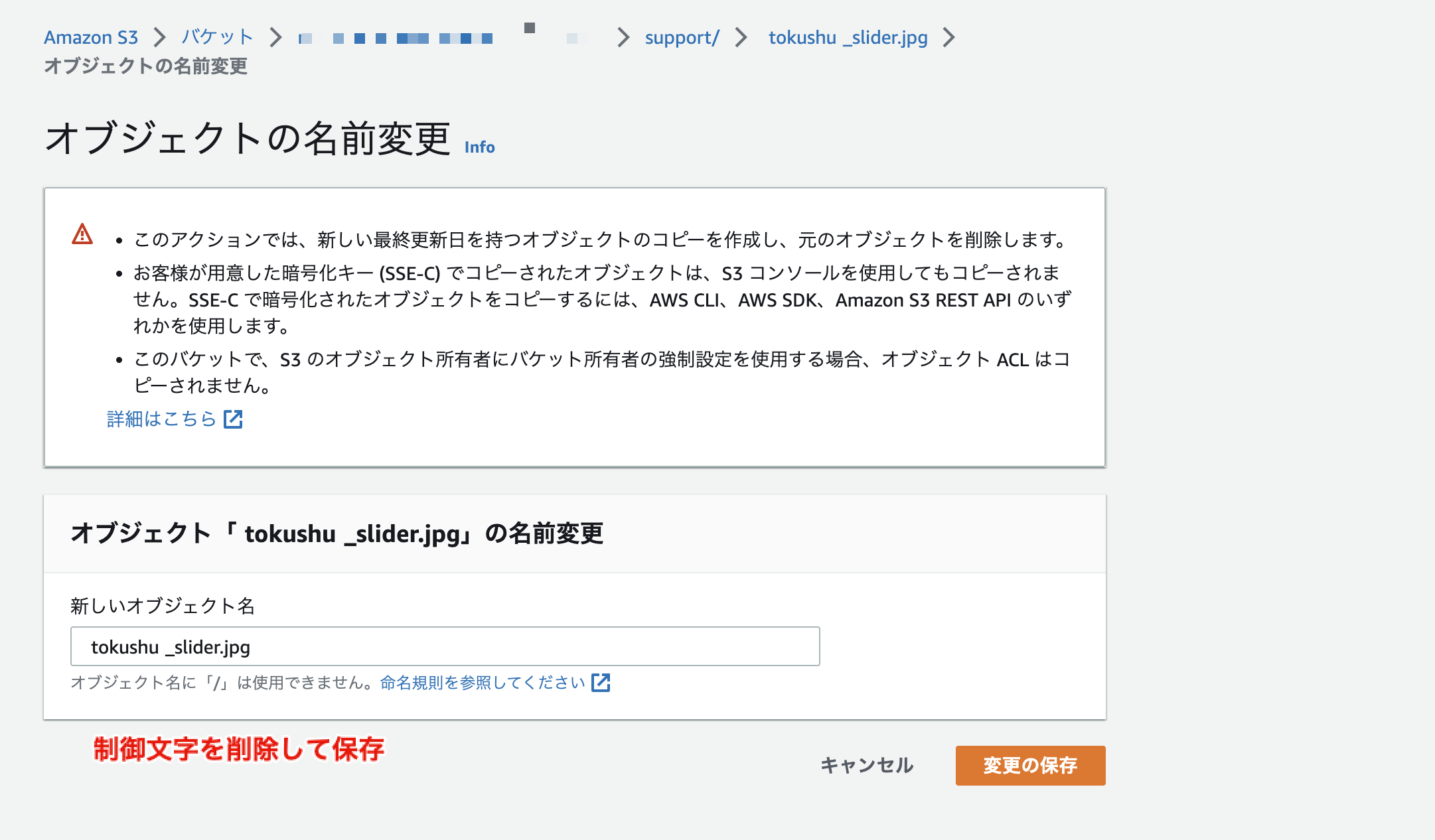Click chevron after tokushu _slider.jpg breadcrumb
Viewport: 1435px width, 840px height.
pyautogui.click(x=949, y=37)
